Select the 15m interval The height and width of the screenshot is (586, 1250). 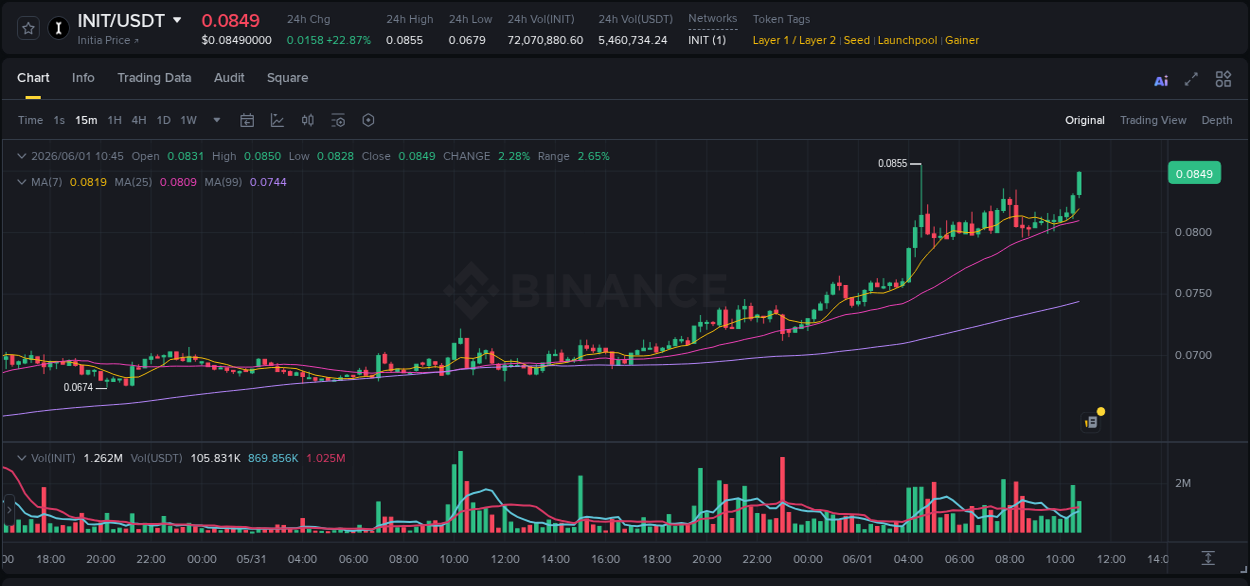click(86, 120)
